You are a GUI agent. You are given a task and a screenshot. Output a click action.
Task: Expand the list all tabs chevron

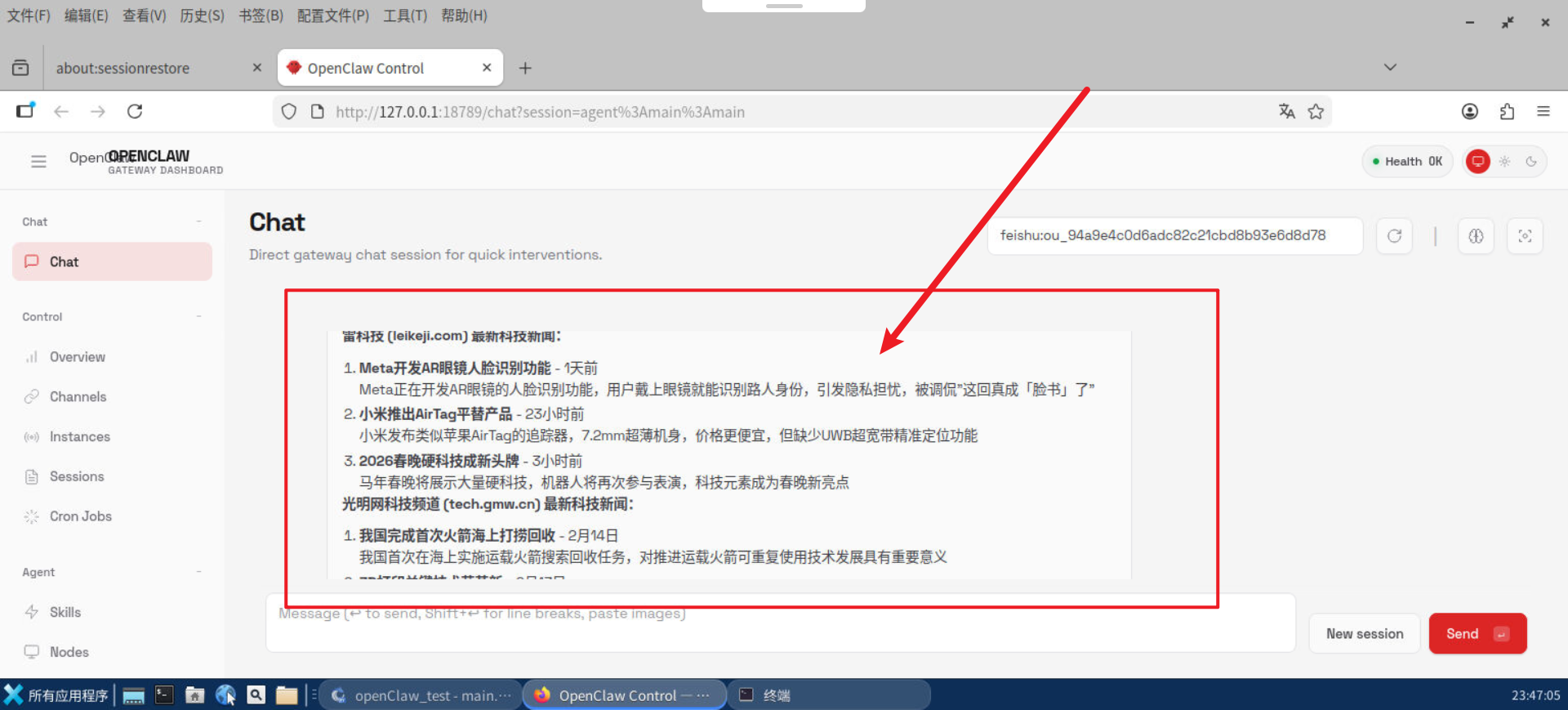pyautogui.click(x=1390, y=67)
